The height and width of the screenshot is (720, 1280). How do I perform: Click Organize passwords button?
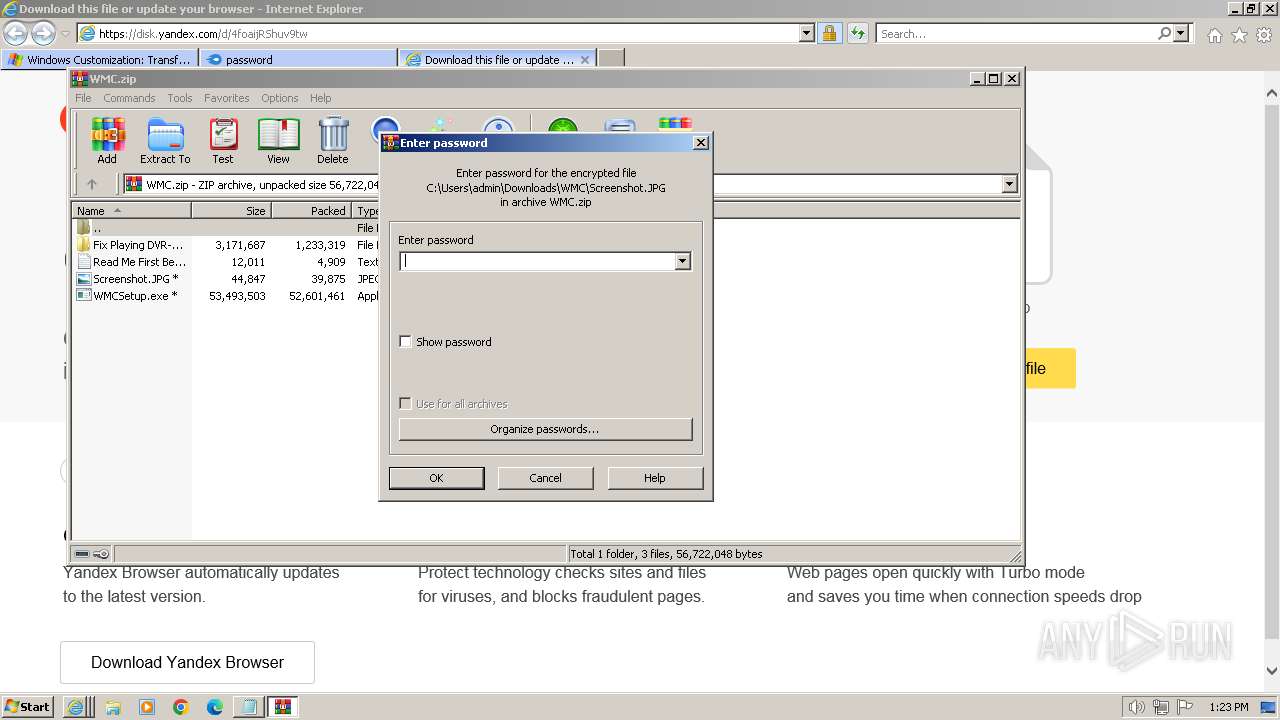(x=545, y=429)
